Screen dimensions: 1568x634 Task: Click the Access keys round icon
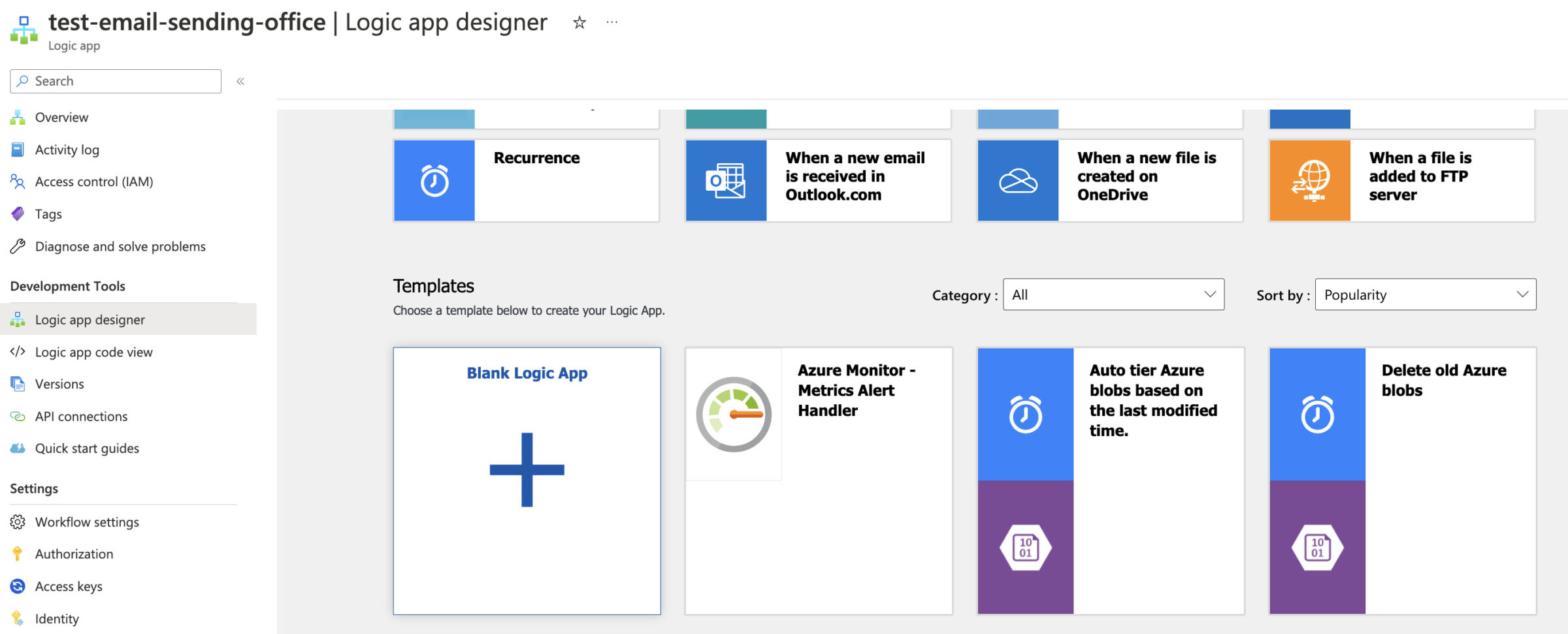coord(18,586)
